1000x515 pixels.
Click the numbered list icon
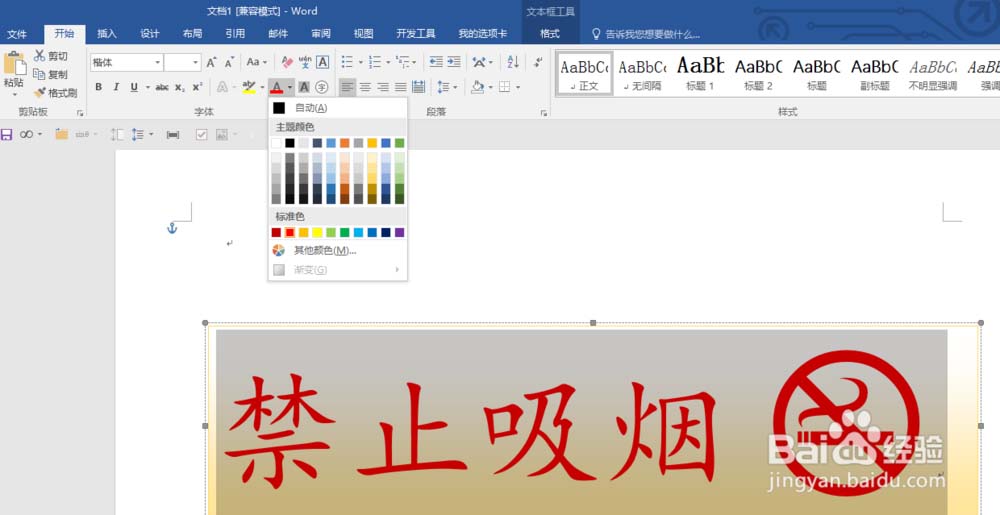coord(374,62)
